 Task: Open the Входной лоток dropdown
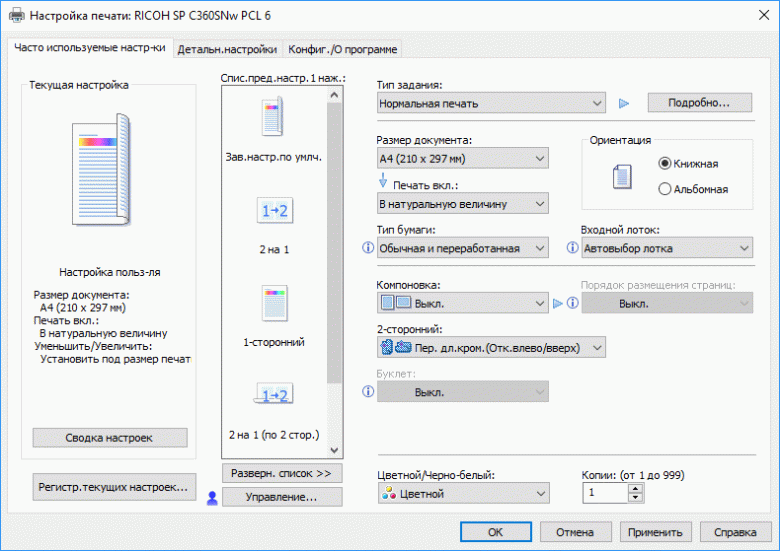click(x=667, y=248)
